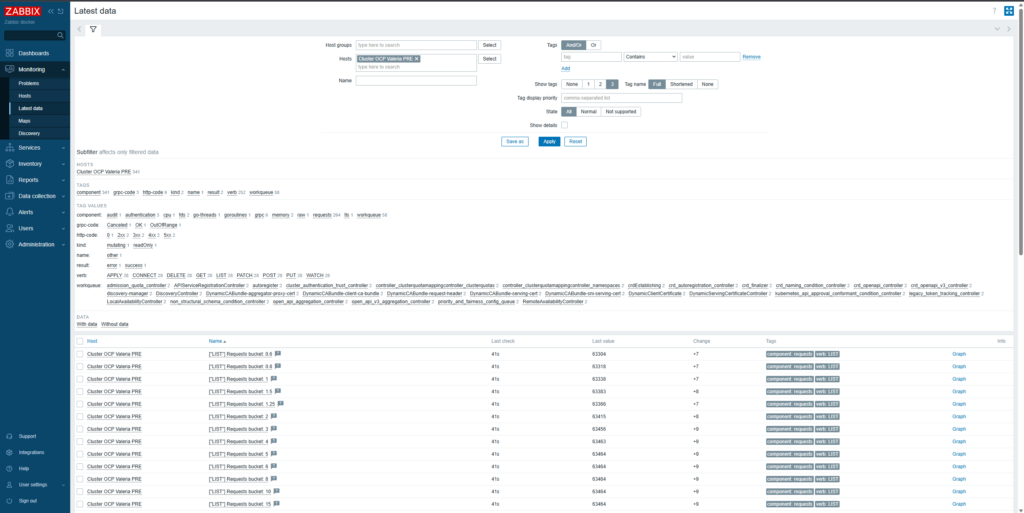Tick the select-all checkbox in table header
This screenshot has width=1024, height=513.
(80, 341)
